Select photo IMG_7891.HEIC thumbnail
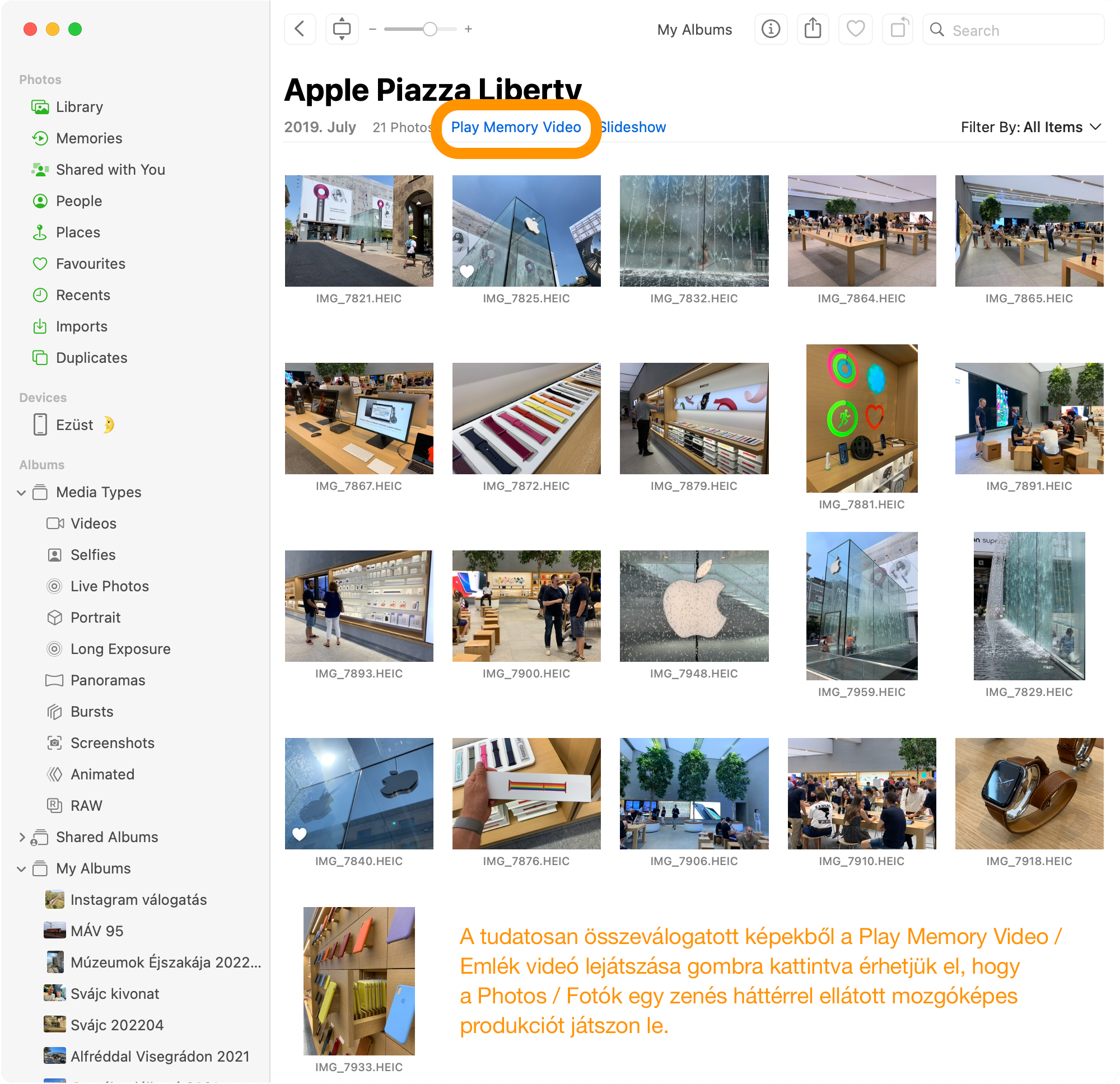The height and width of the screenshot is (1084, 1120). [1029, 418]
